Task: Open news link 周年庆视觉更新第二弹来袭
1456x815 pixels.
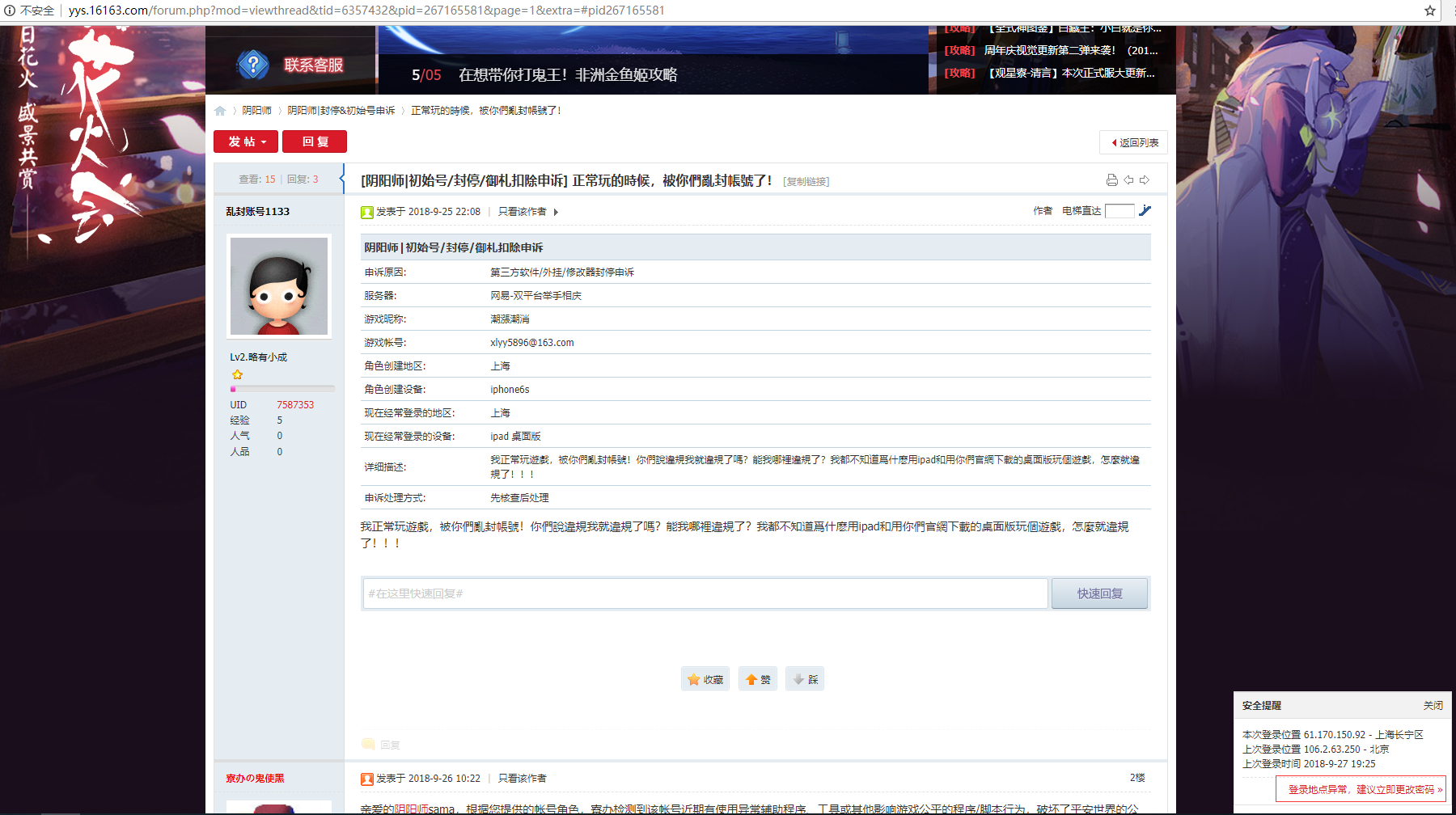Action: pyautogui.click(x=1071, y=50)
